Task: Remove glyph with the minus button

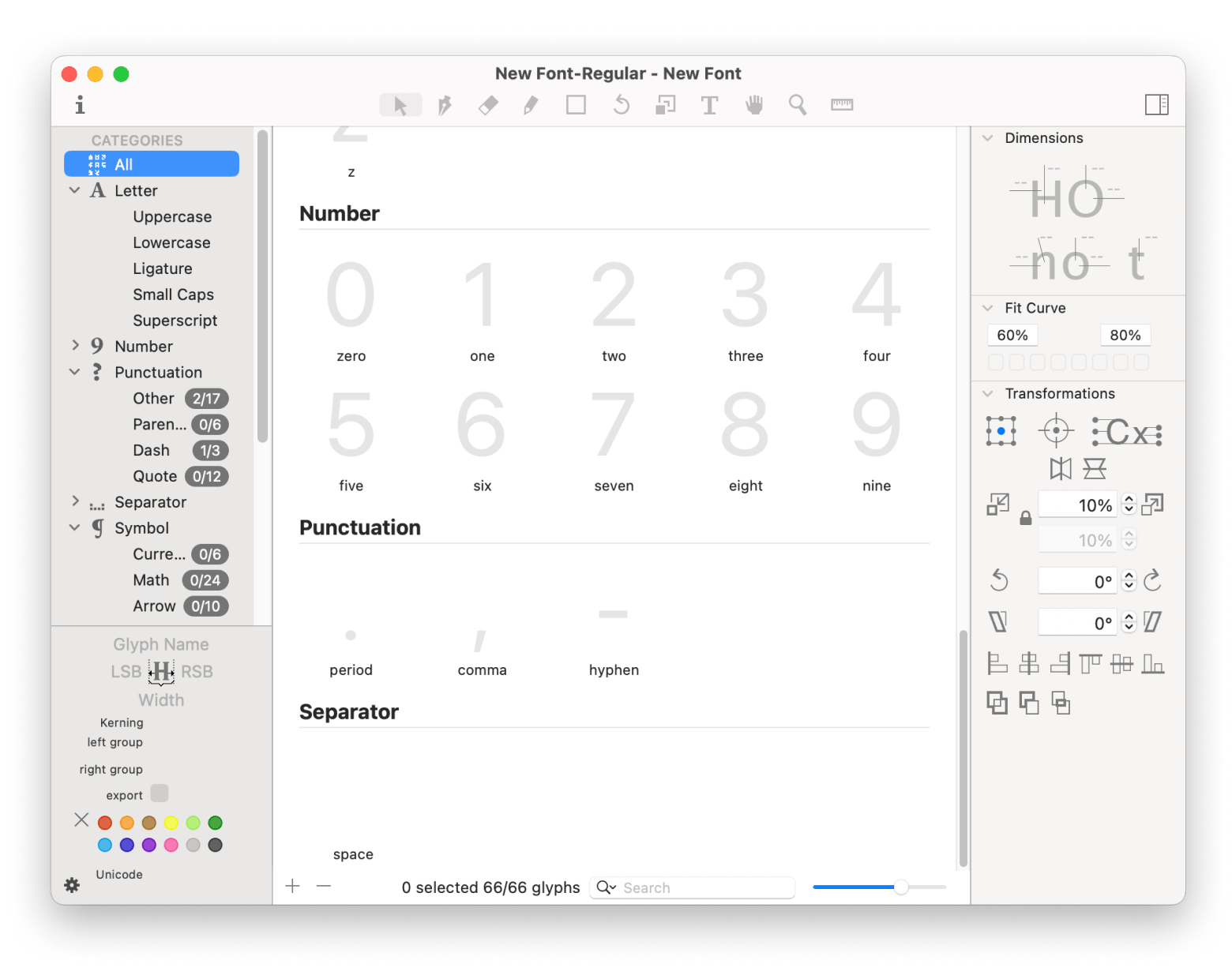Action: (x=324, y=887)
